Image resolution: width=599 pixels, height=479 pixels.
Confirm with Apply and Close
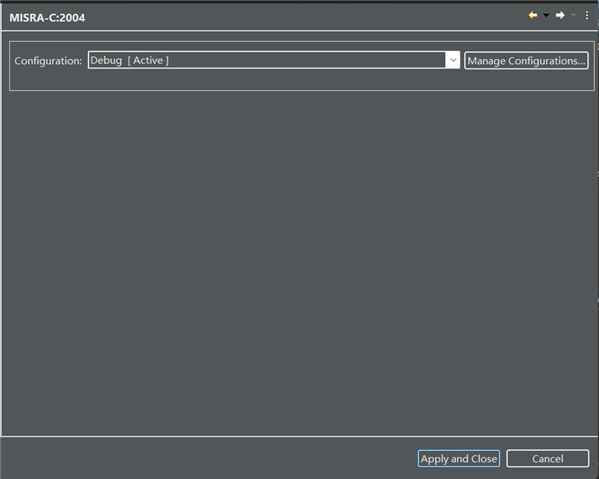coord(459,458)
